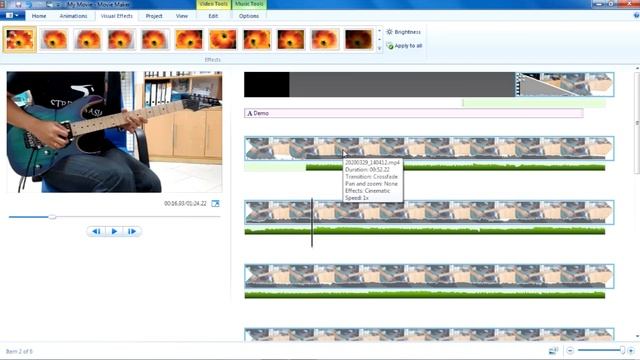Image resolution: width=640 pixels, height=360 pixels.
Task: Click the preview time counter text
Action: click(x=185, y=203)
